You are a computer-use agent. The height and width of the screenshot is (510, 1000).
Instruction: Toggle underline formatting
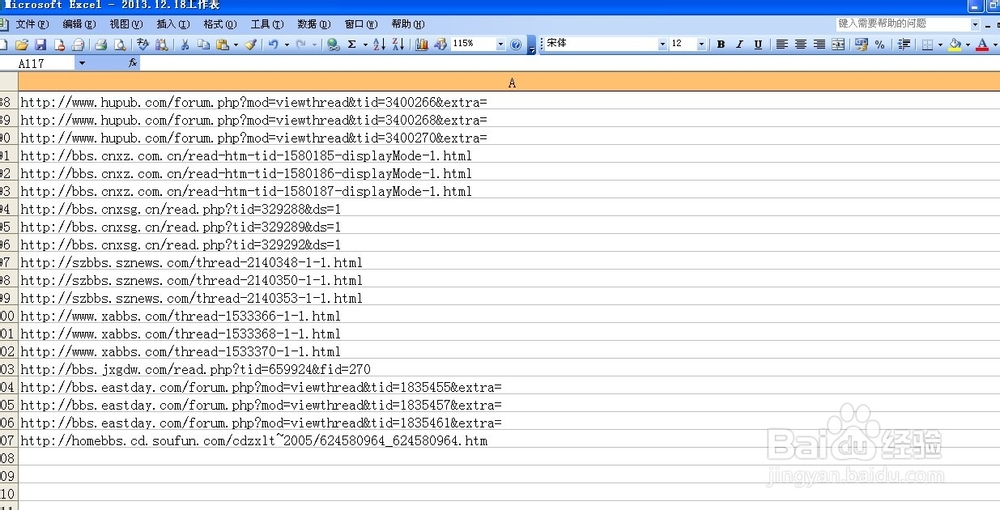tap(758, 45)
